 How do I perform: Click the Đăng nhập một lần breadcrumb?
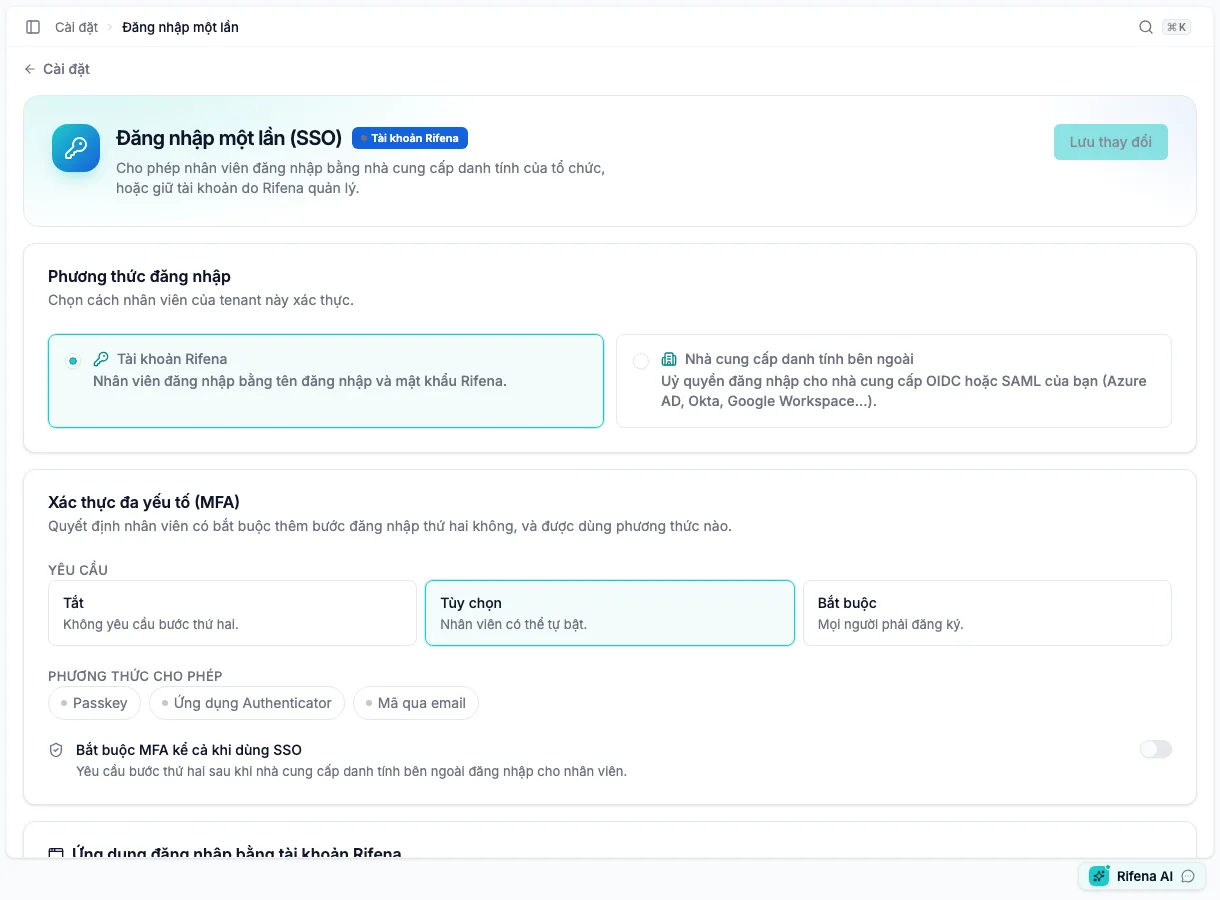(x=180, y=27)
